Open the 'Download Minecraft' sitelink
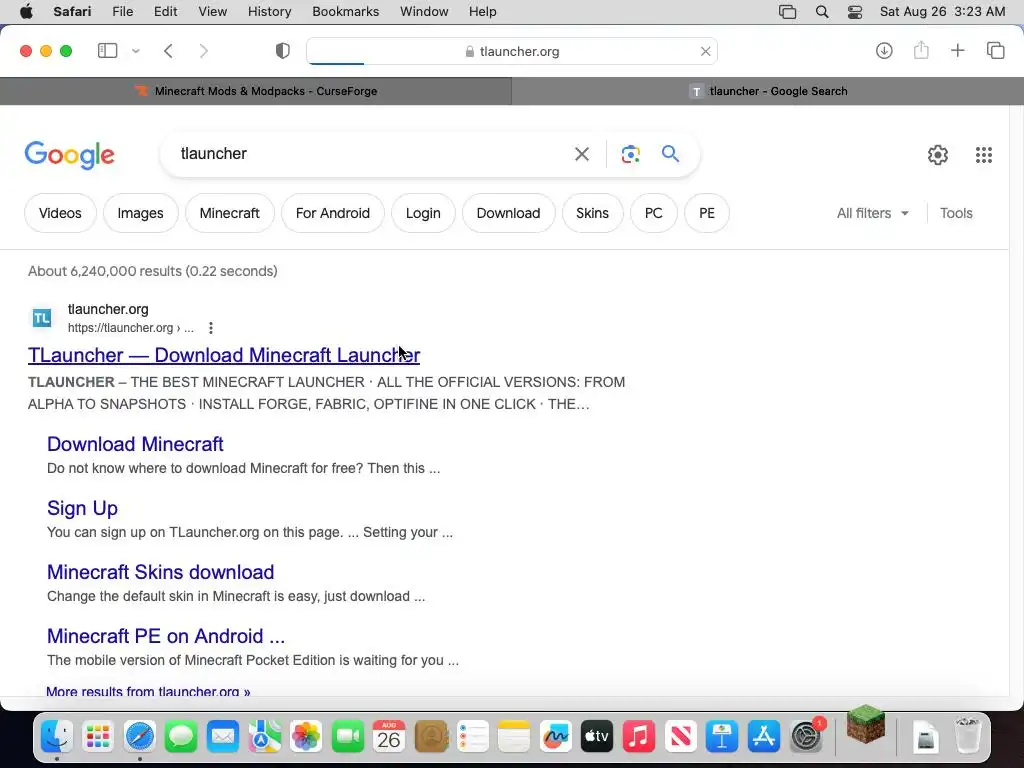 click(x=135, y=444)
